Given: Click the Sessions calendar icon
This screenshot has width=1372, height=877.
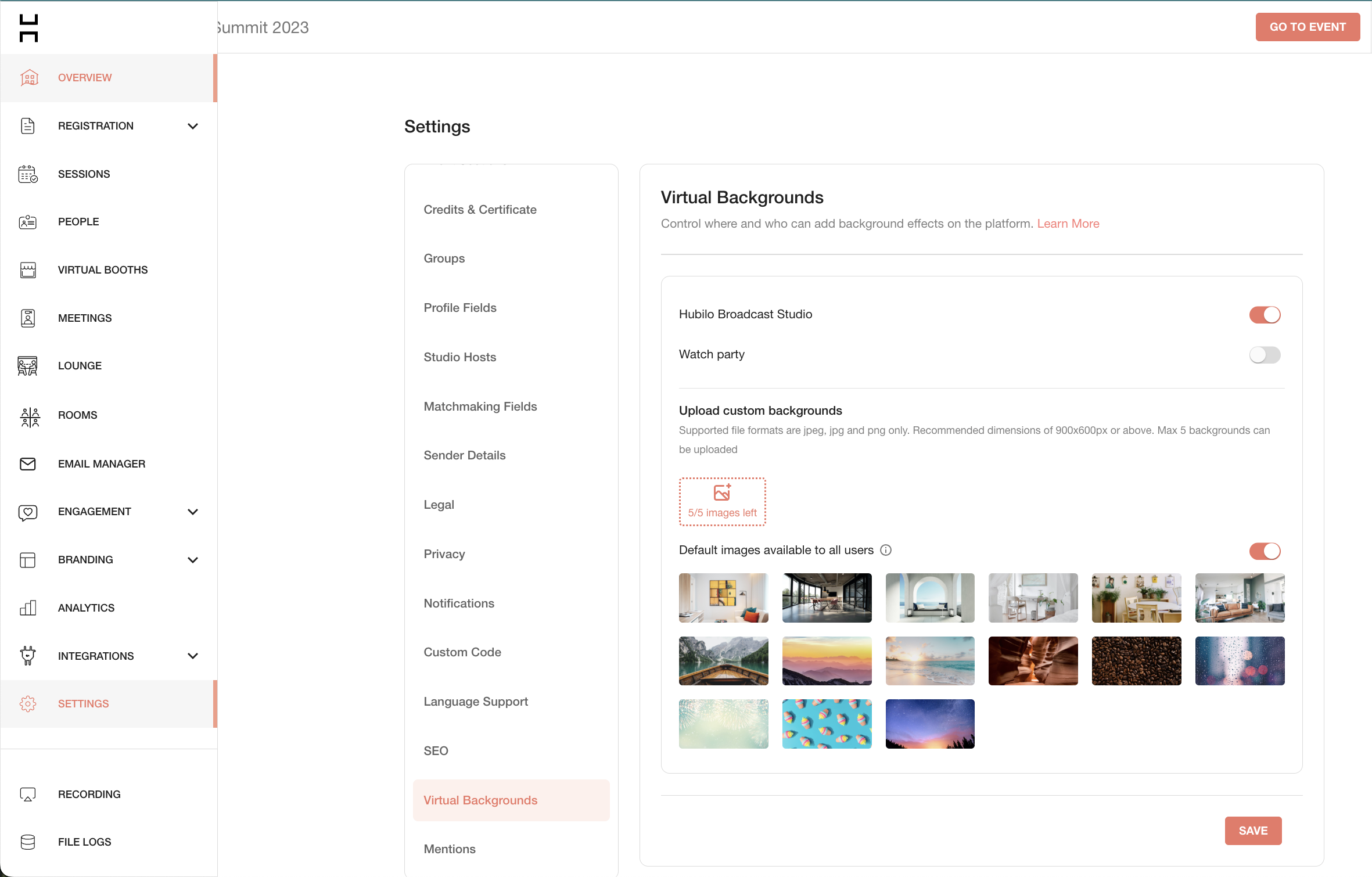Looking at the screenshot, I should [x=28, y=174].
